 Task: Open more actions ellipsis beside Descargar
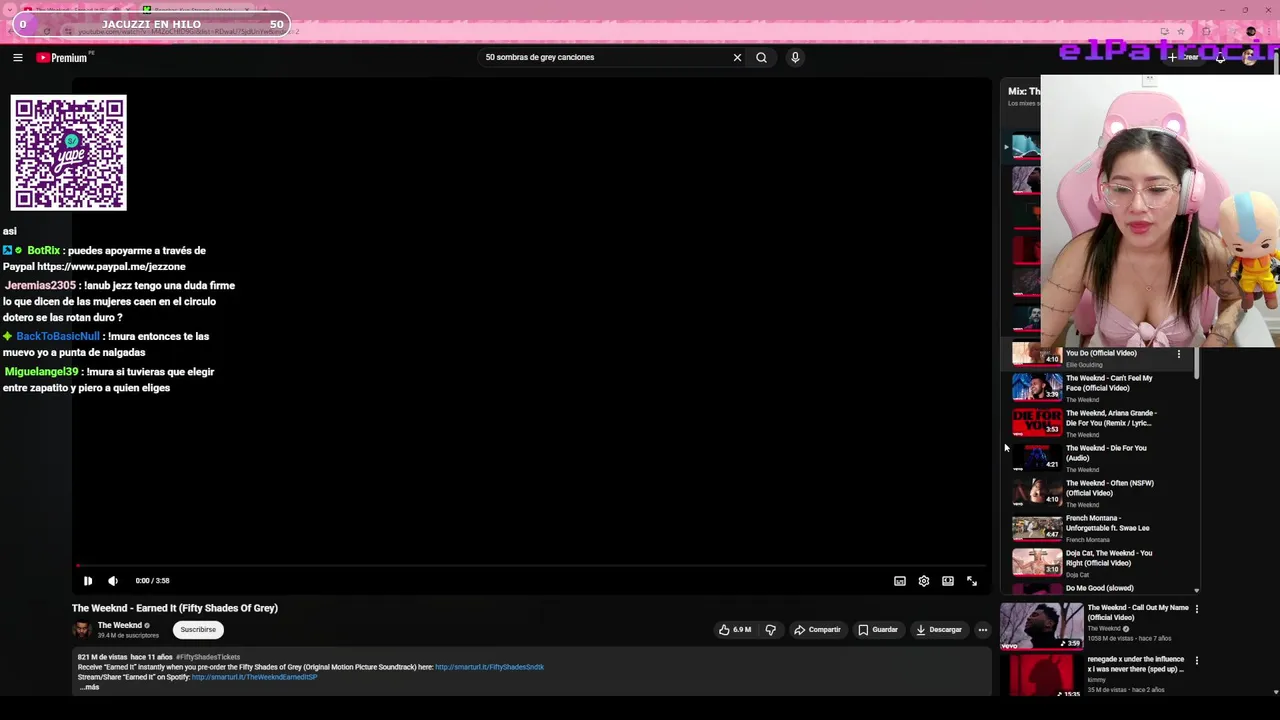click(983, 630)
